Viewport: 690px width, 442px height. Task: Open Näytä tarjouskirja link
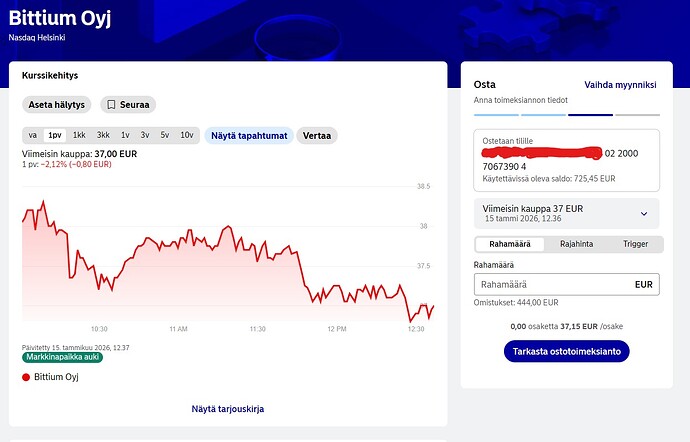click(x=228, y=409)
